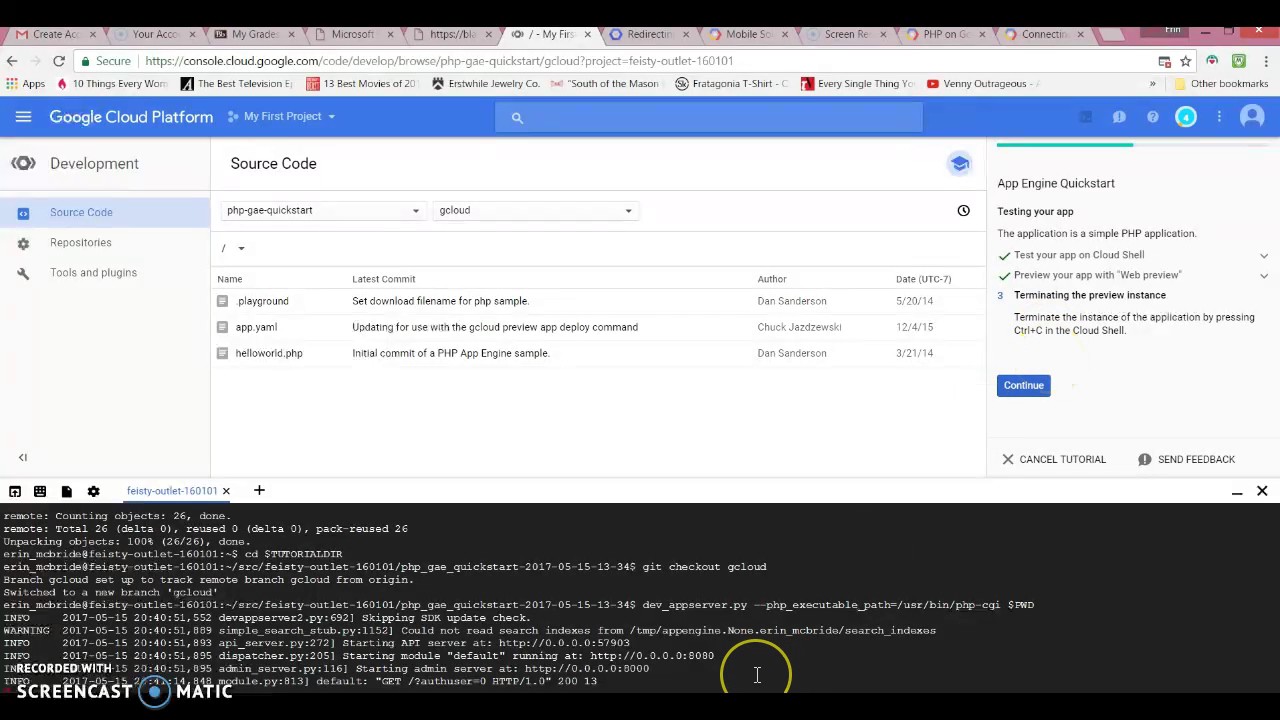The height and width of the screenshot is (720, 1280).
Task: Open the Google Cloud hamburger navigation menu
Action: 23,117
